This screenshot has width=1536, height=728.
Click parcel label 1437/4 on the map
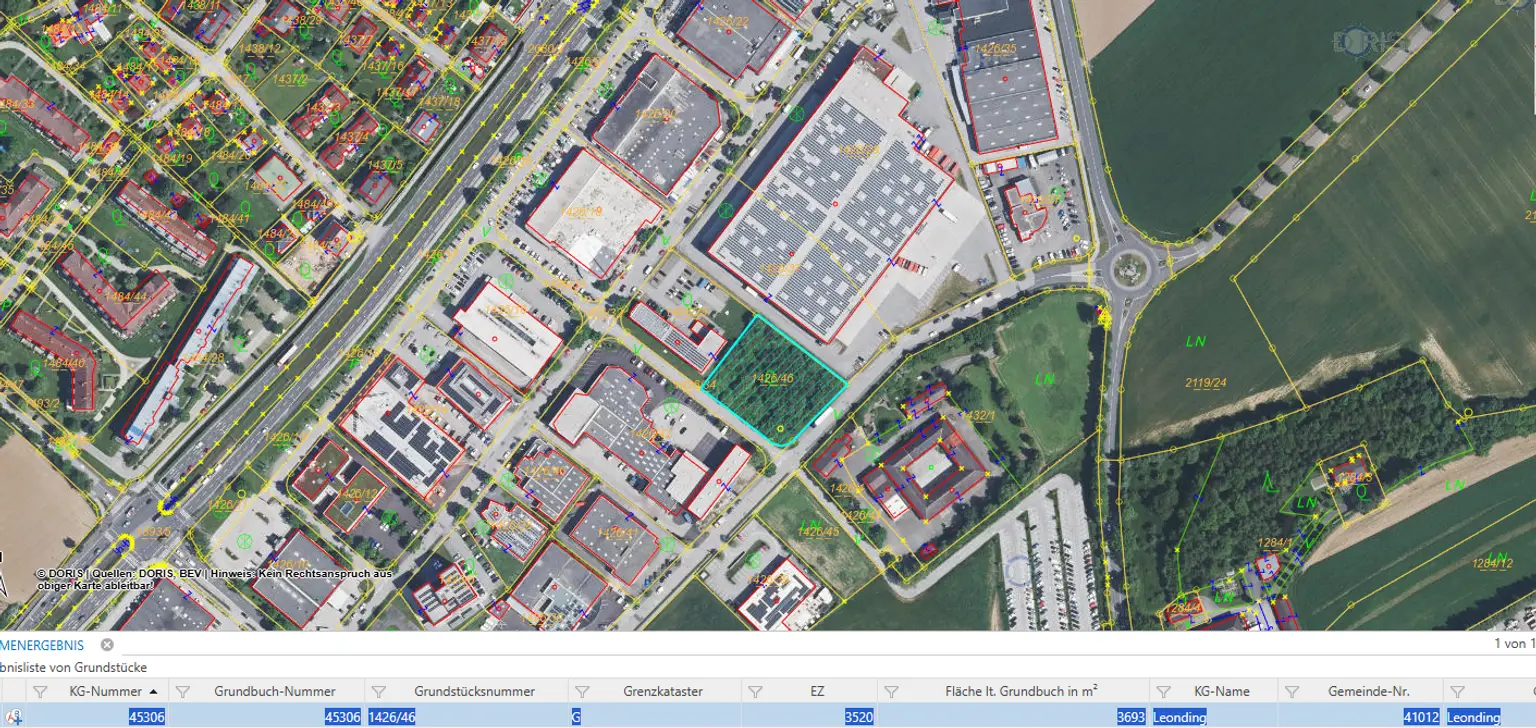click(x=352, y=137)
